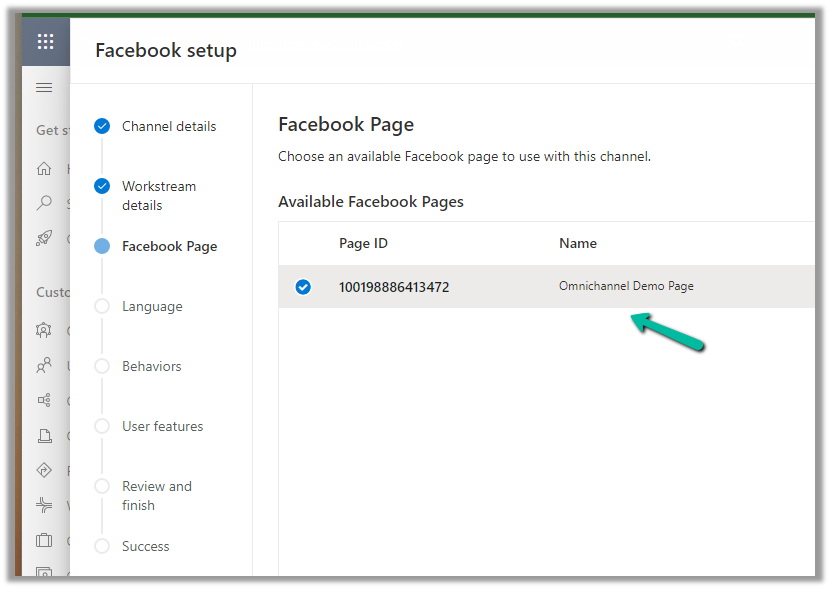830x589 pixels.
Task: Jump to the Behaviors step
Action: pos(152,367)
